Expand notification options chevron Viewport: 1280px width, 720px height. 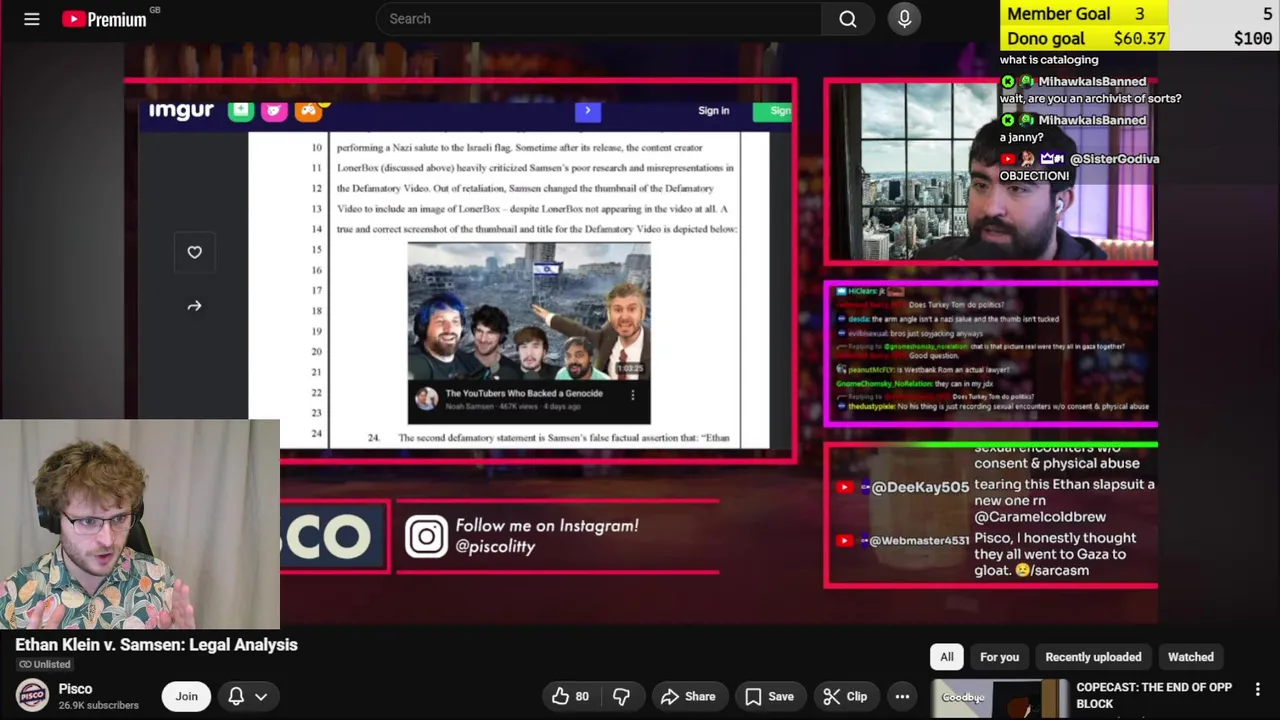(x=261, y=696)
